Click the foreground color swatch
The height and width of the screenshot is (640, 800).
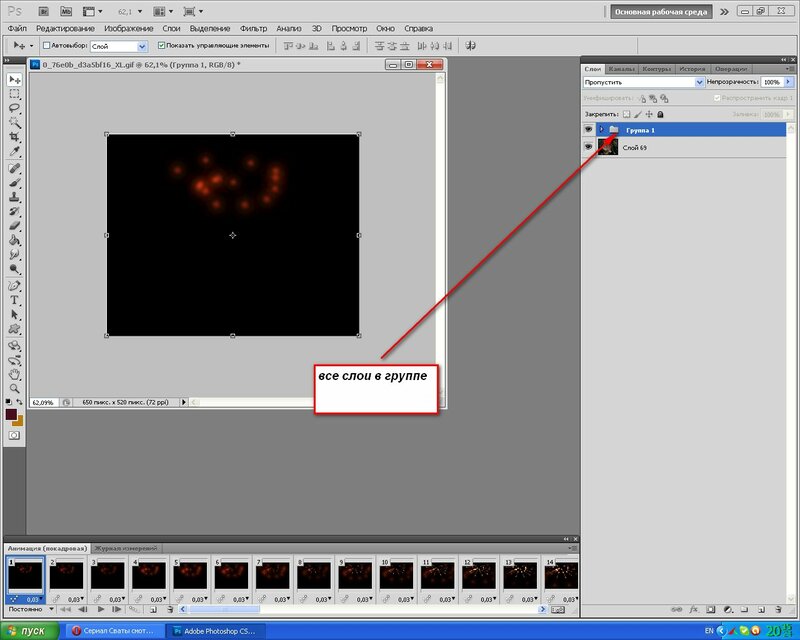pos(11,414)
